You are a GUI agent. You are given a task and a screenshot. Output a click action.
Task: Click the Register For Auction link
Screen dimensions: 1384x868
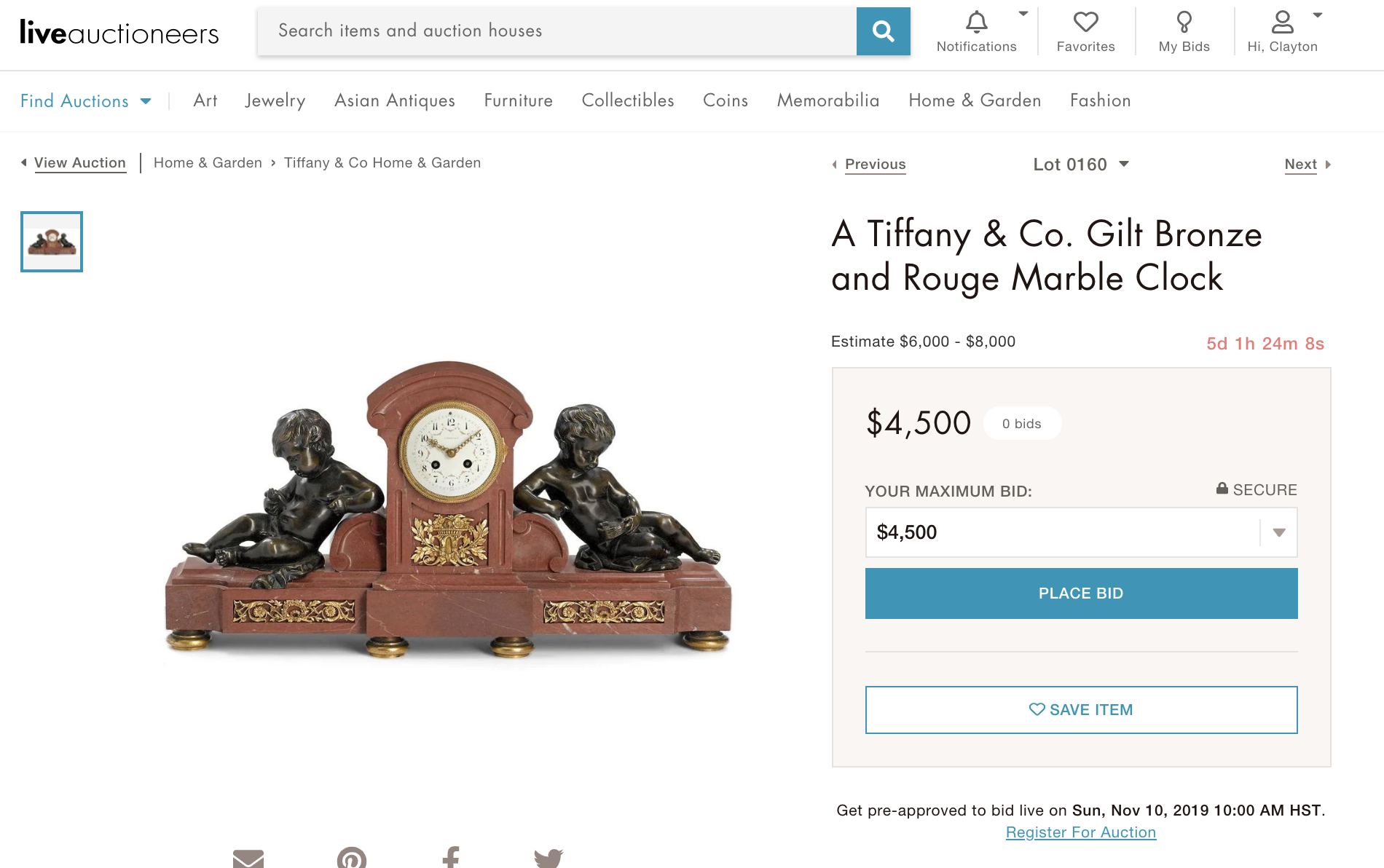[1081, 832]
